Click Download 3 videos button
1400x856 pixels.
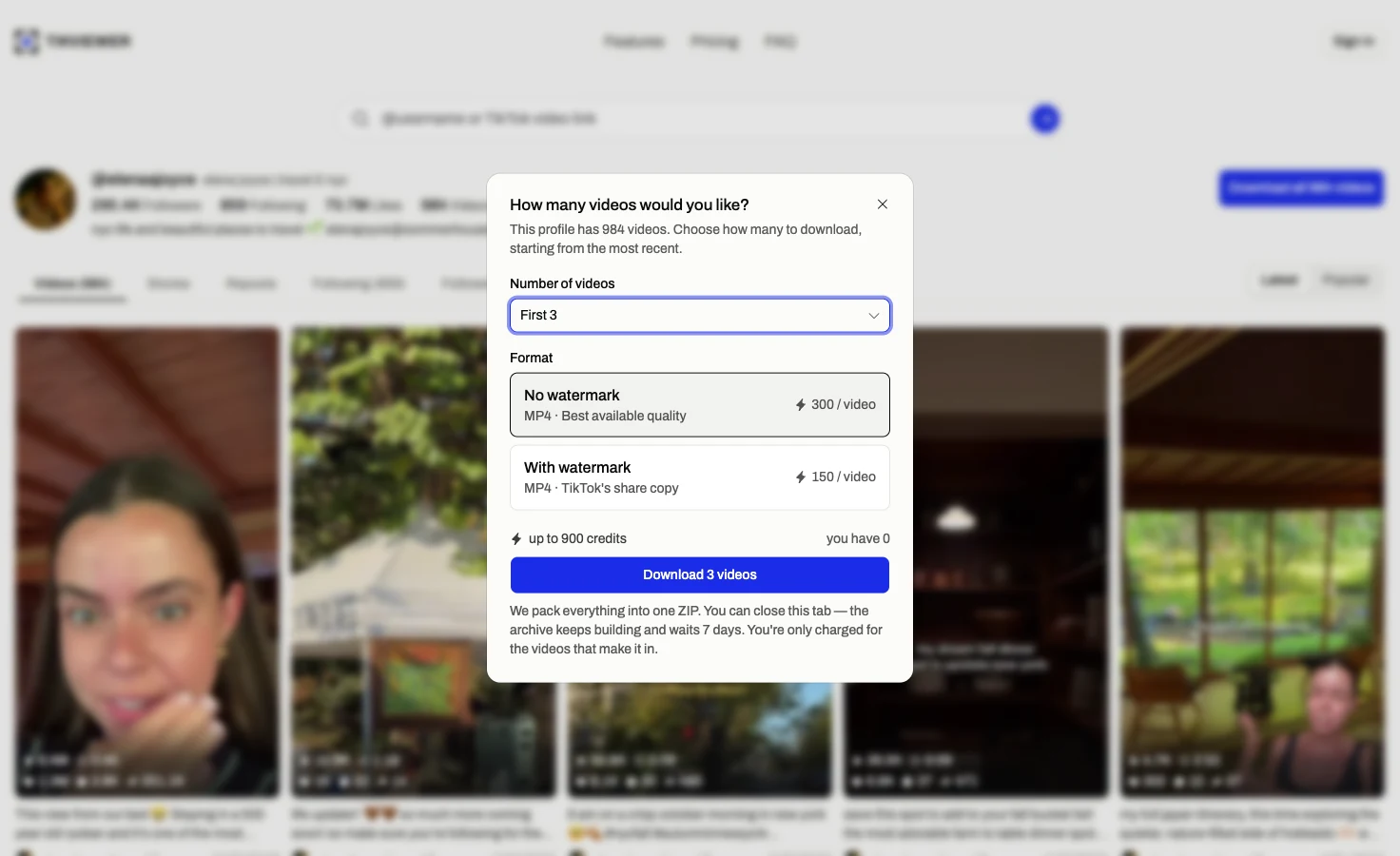[700, 574]
